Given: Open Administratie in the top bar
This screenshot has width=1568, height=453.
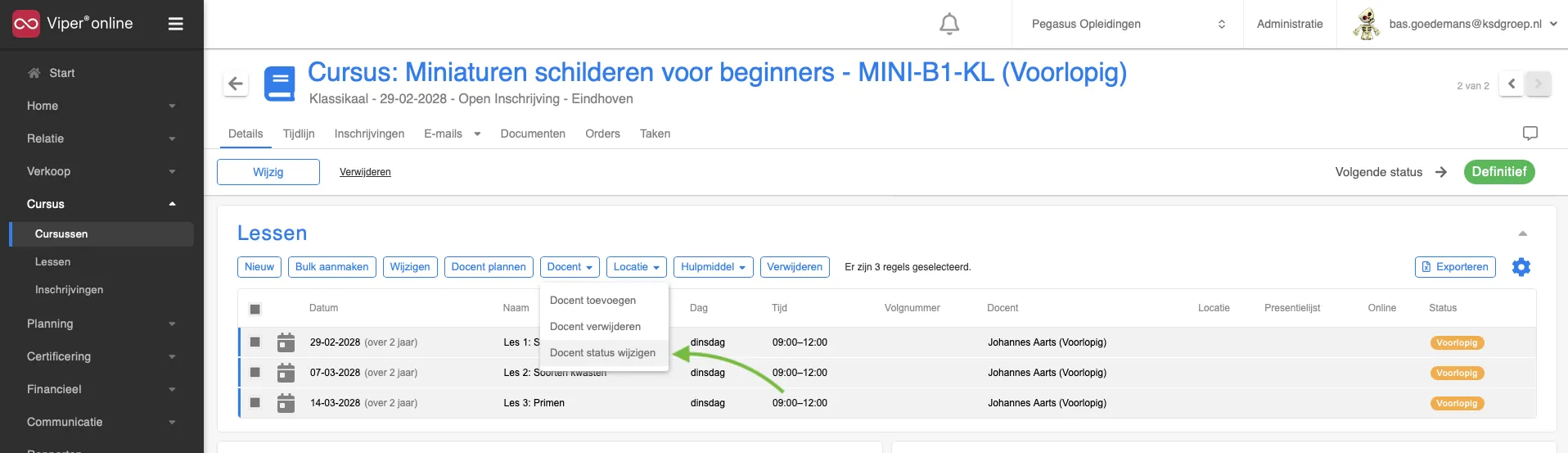Looking at the screenshot, I should click(x=1290, y=24).
